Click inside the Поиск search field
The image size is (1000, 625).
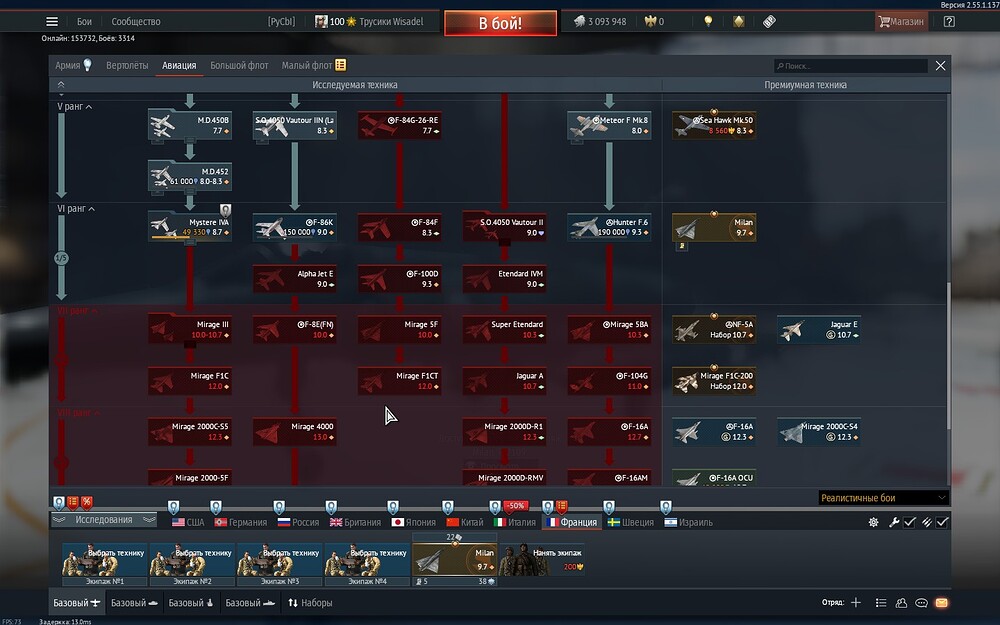point(851,66)
